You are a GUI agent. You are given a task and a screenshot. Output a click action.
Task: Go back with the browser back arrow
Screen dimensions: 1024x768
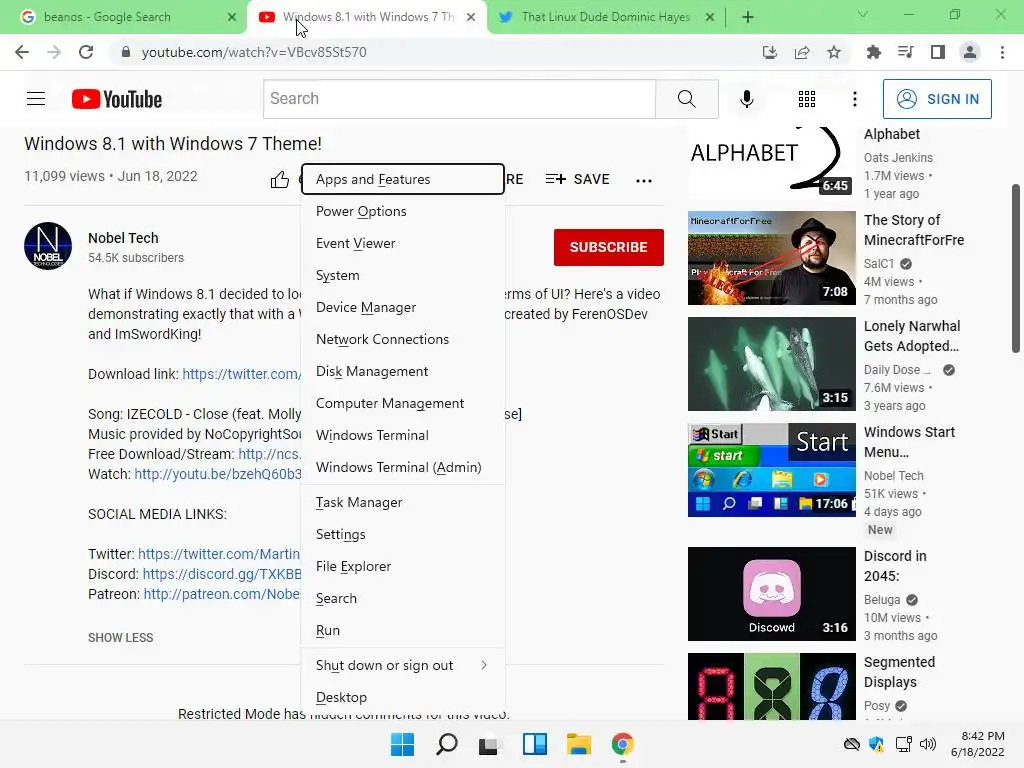(22, 52)
